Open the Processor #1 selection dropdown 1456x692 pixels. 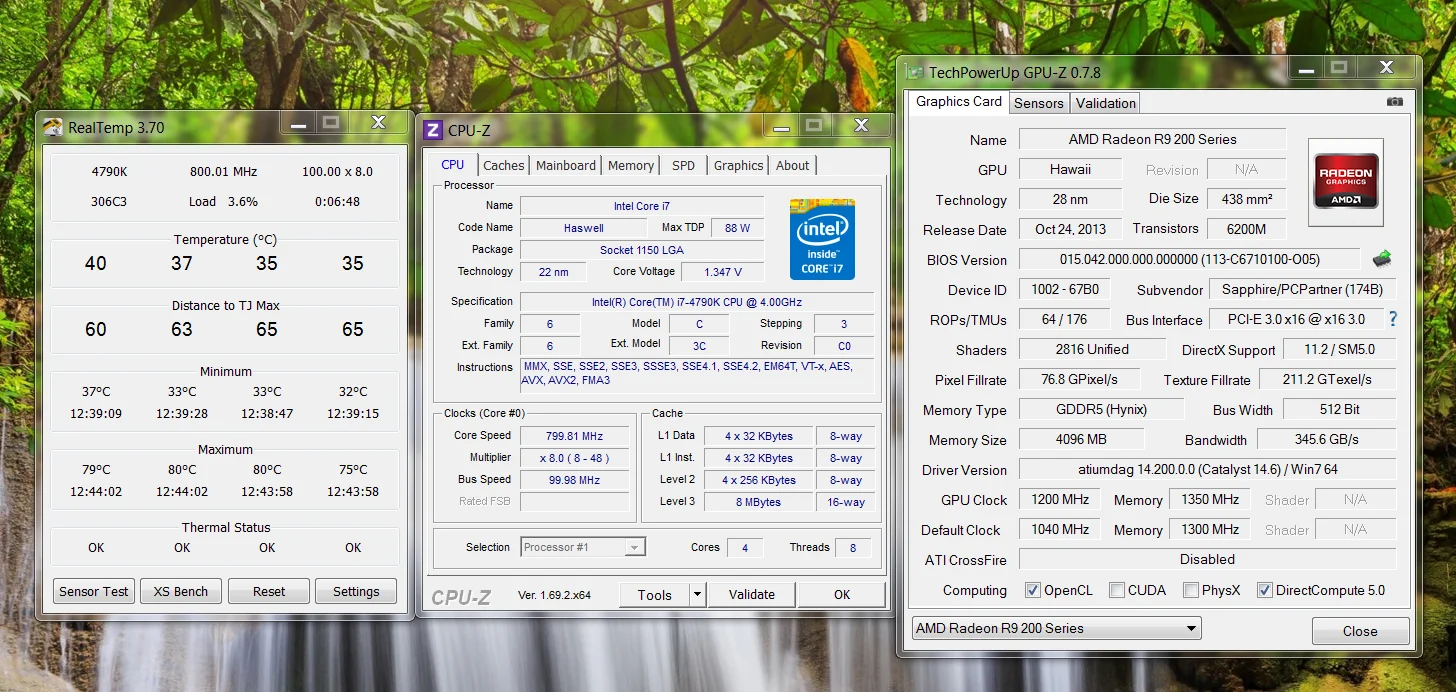coord(584,547)
